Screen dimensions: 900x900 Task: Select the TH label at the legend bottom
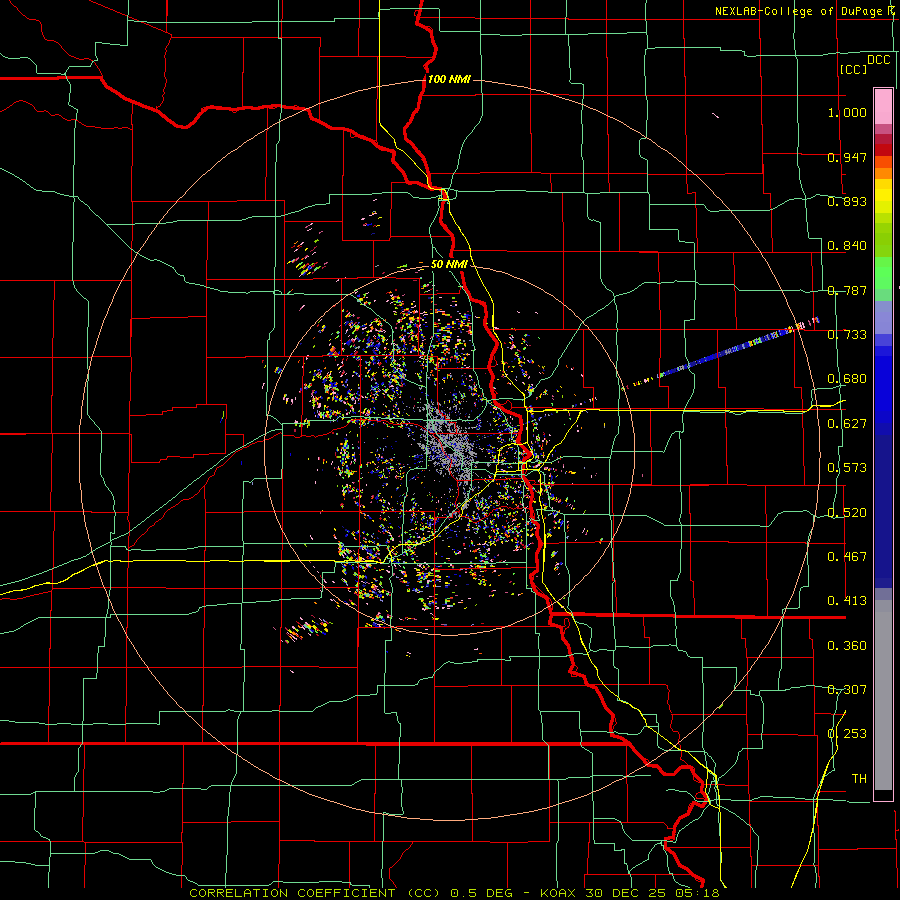859,778
